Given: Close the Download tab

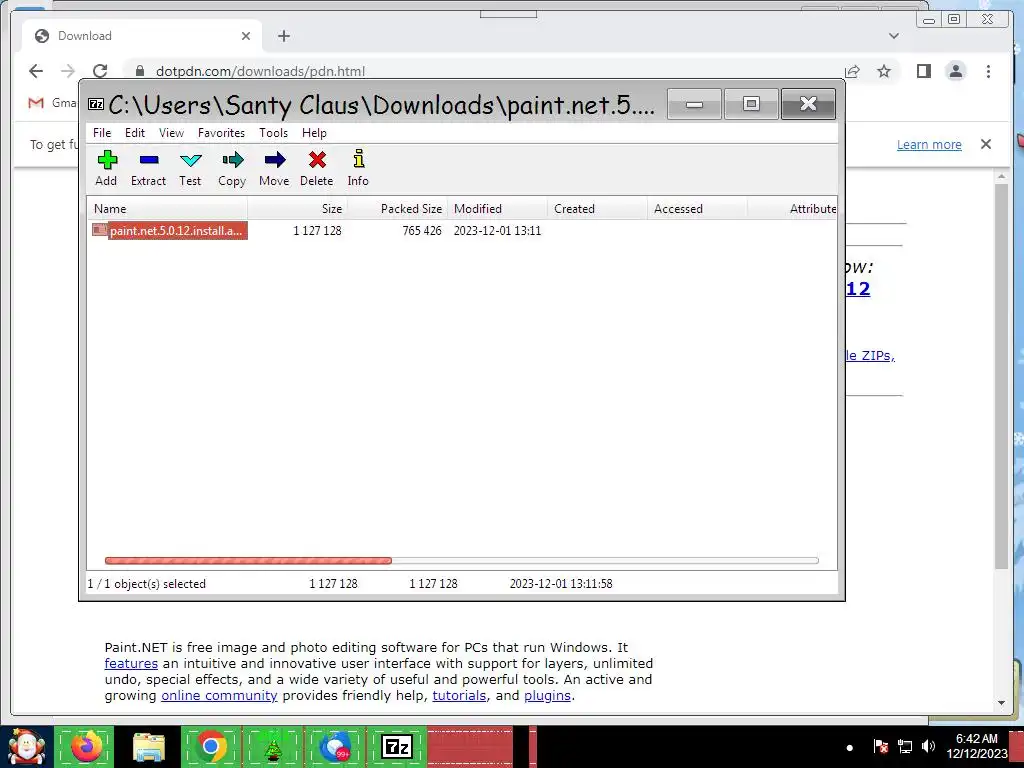Looking at the screenshot, I should pyautogui.click(x=246, y=36).
